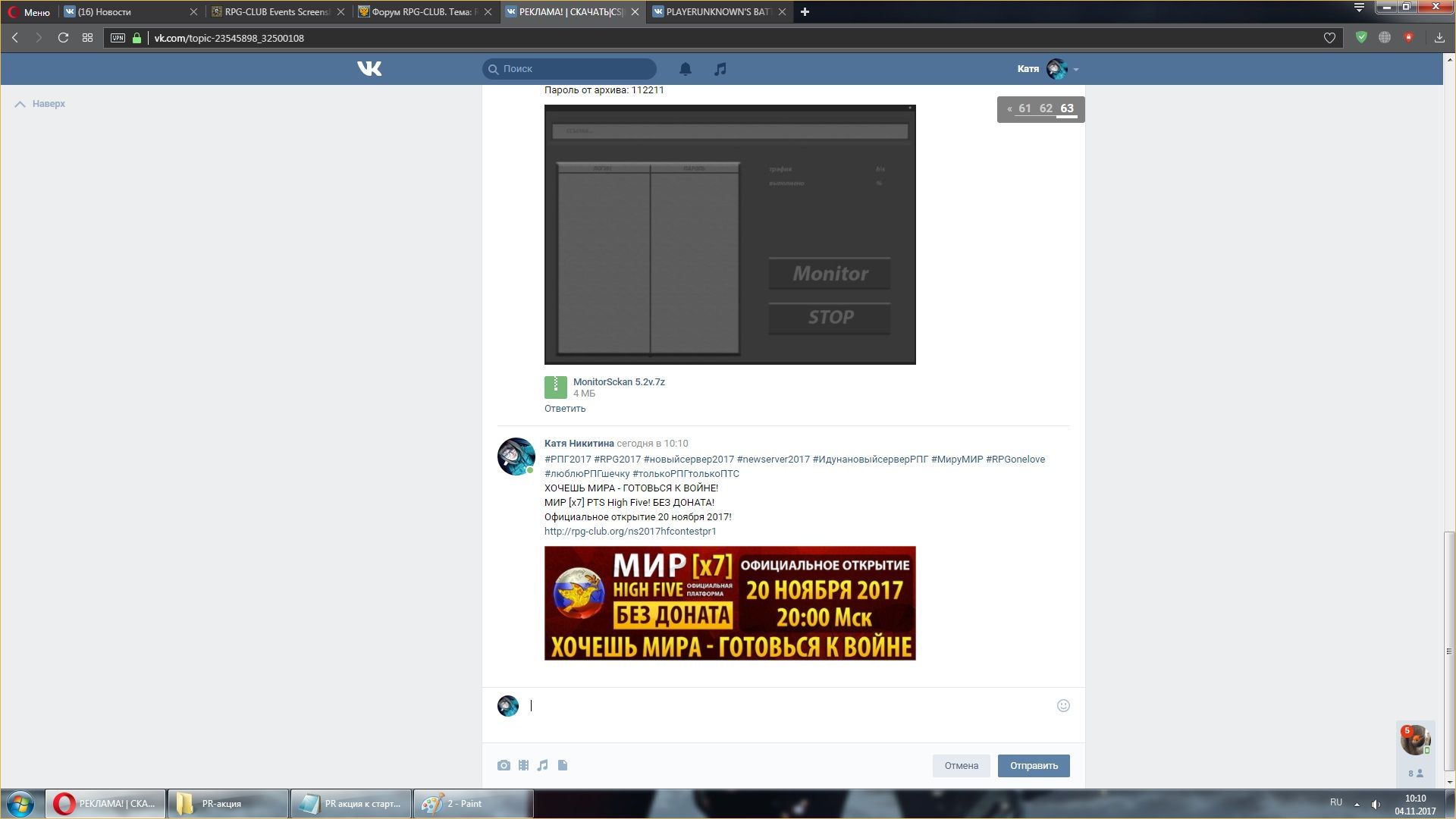
Task: Open rpg-club.org contest link
Action: 630,532
